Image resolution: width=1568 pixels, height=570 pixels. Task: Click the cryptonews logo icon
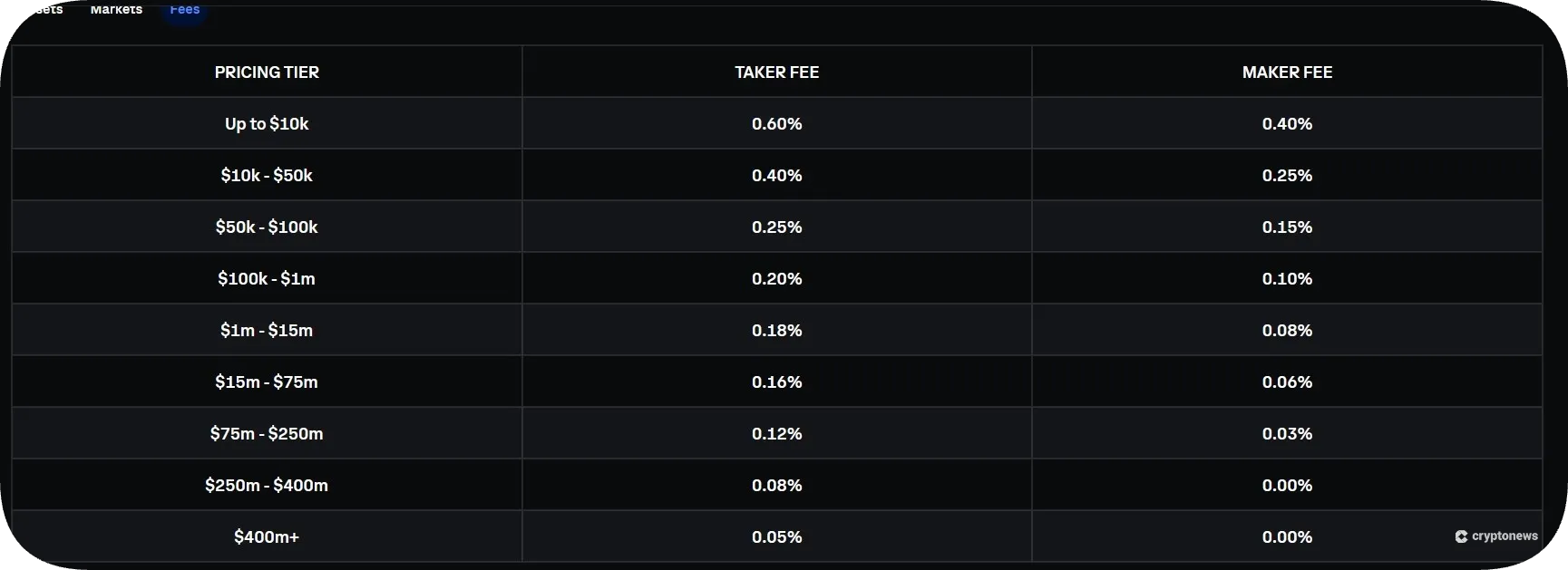pyautogui.click(x=1463, y=536)
